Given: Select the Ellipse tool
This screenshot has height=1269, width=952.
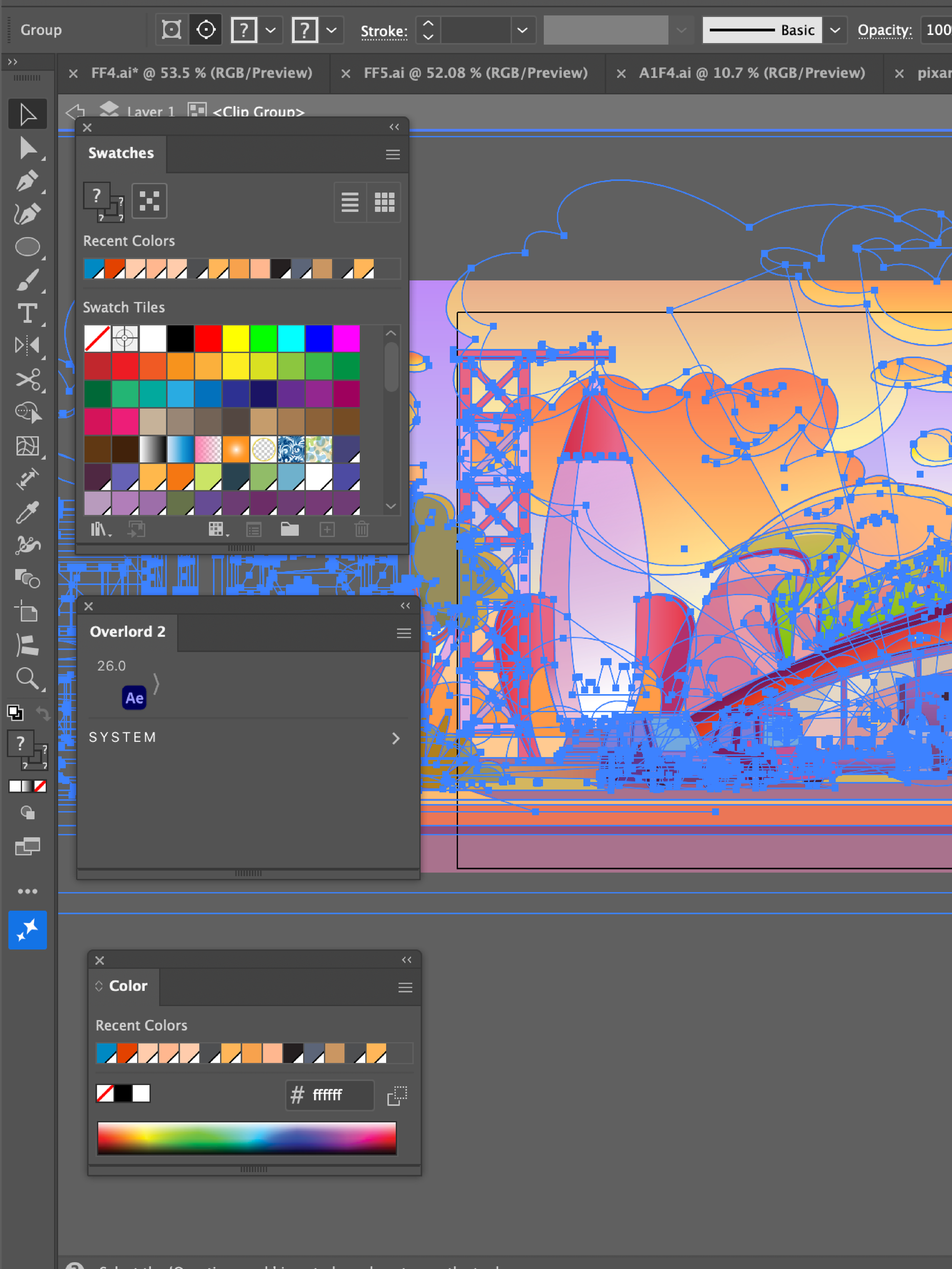Looking at the screenshot, I should [27, 247].
